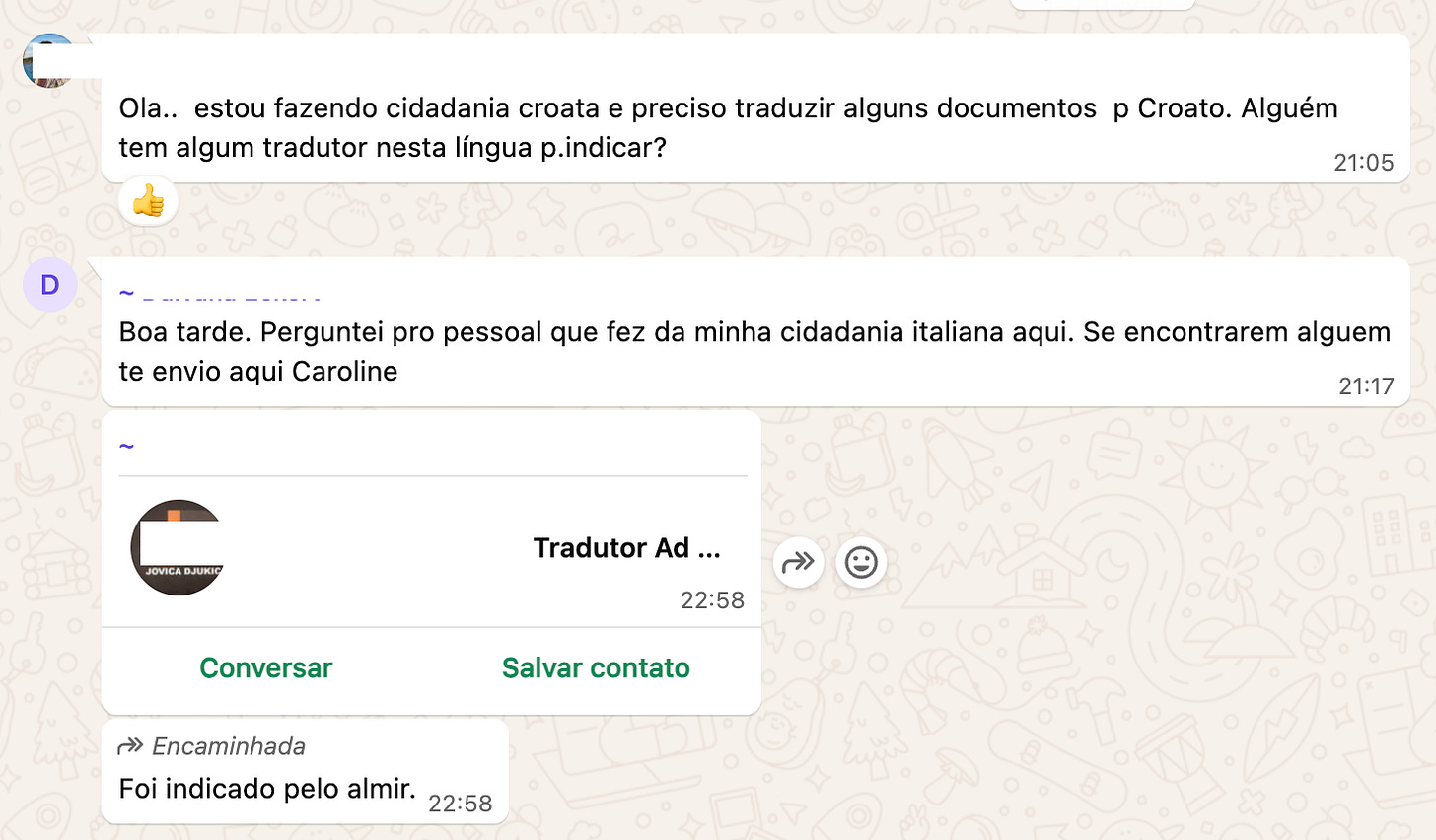The image size is (1436, 840).
Task: Select the 'Foi indicado pelo almir' message
Action: 305,771
